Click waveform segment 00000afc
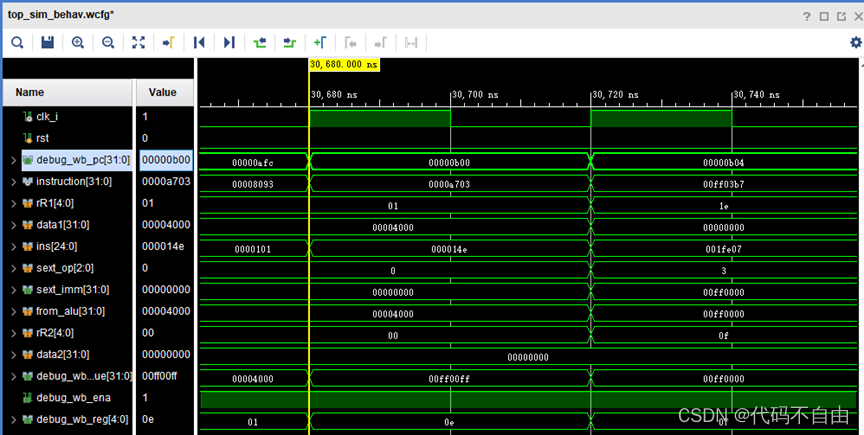 (x=252, y=163)
